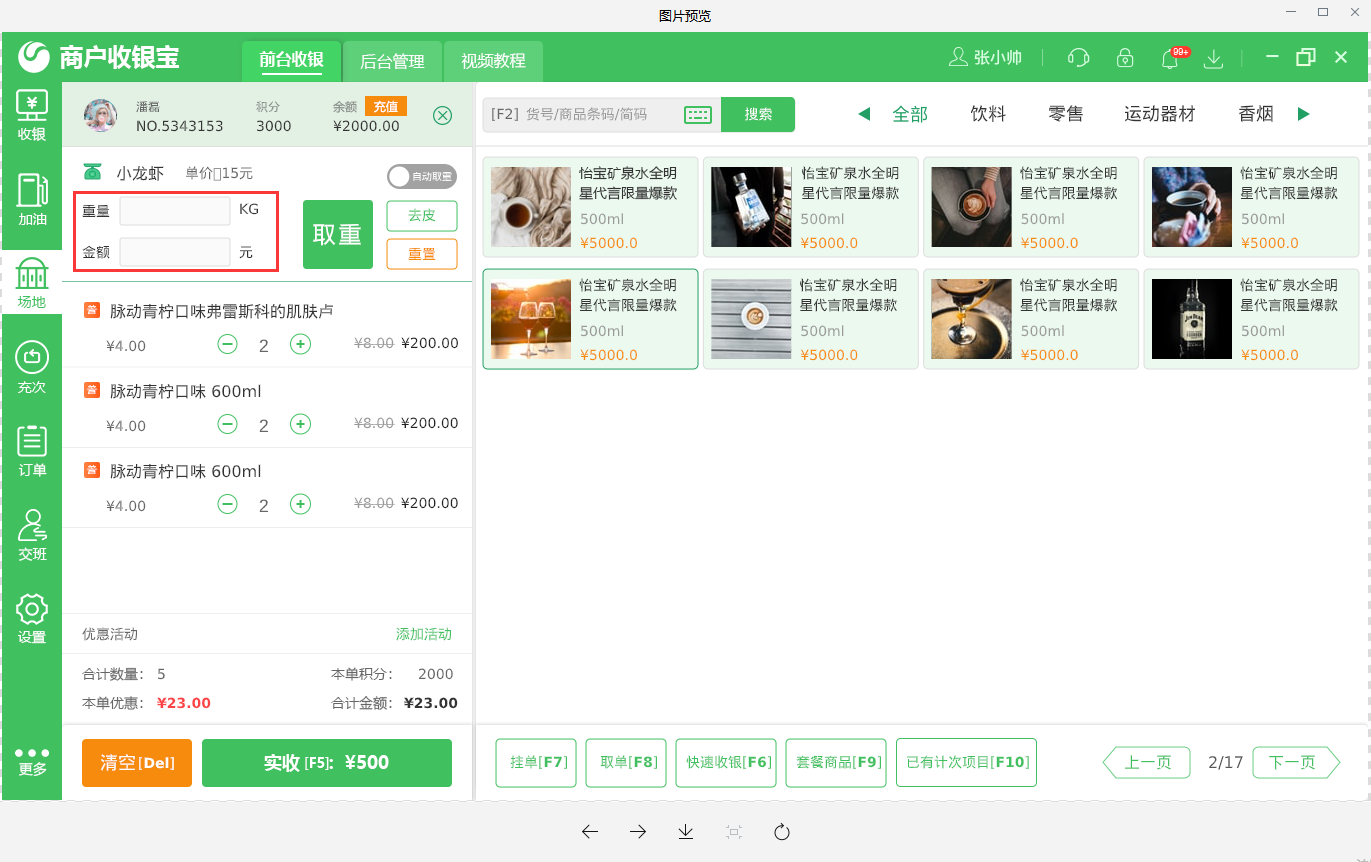
Task: Go to 下一页 with the chevron
Action: click(x=1295, y=762)
